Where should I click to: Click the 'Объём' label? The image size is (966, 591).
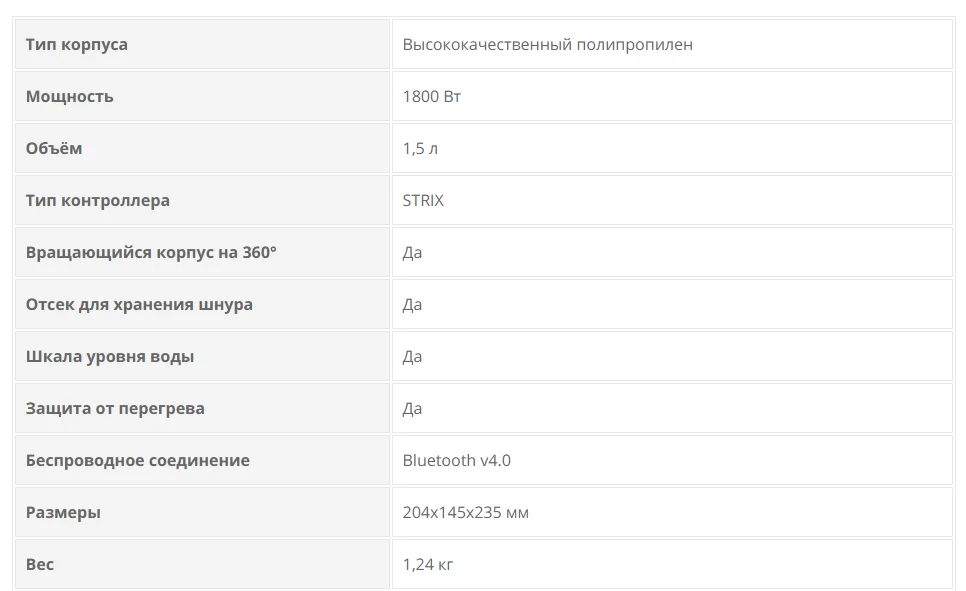(54, 148)
